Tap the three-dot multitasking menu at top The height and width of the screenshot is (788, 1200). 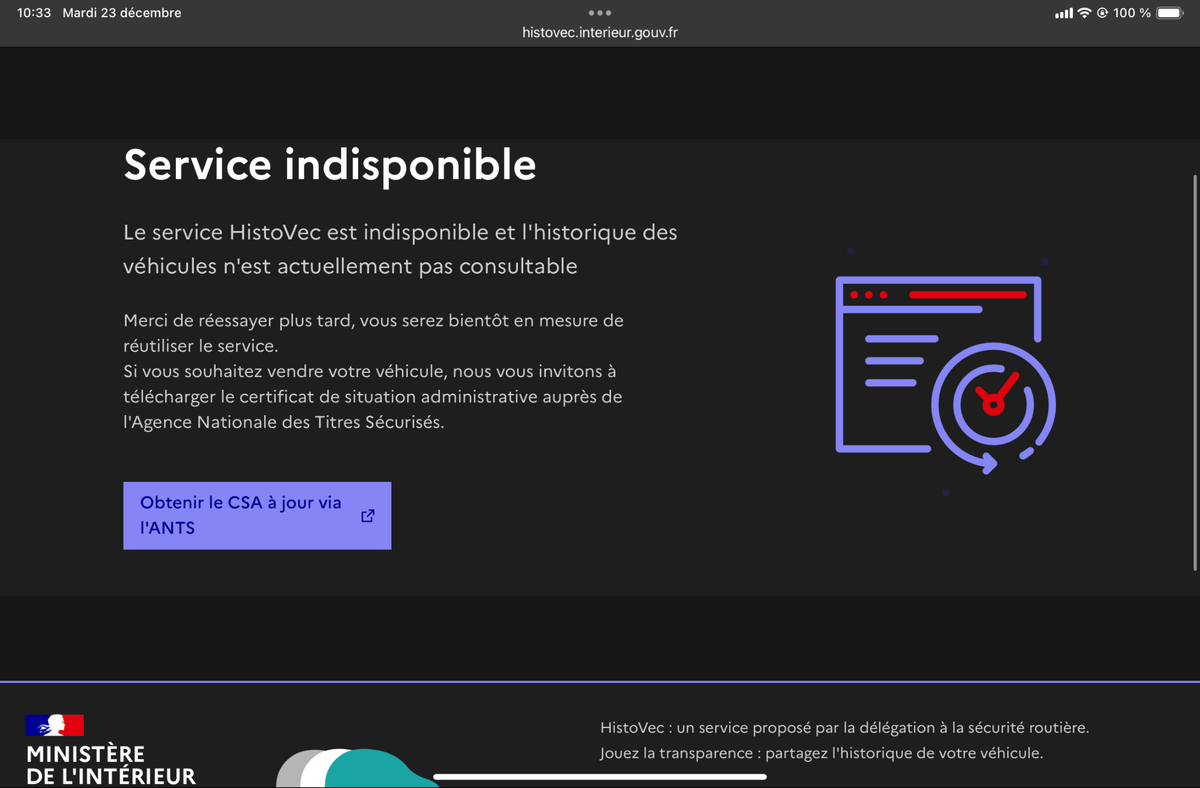(600, 13)
